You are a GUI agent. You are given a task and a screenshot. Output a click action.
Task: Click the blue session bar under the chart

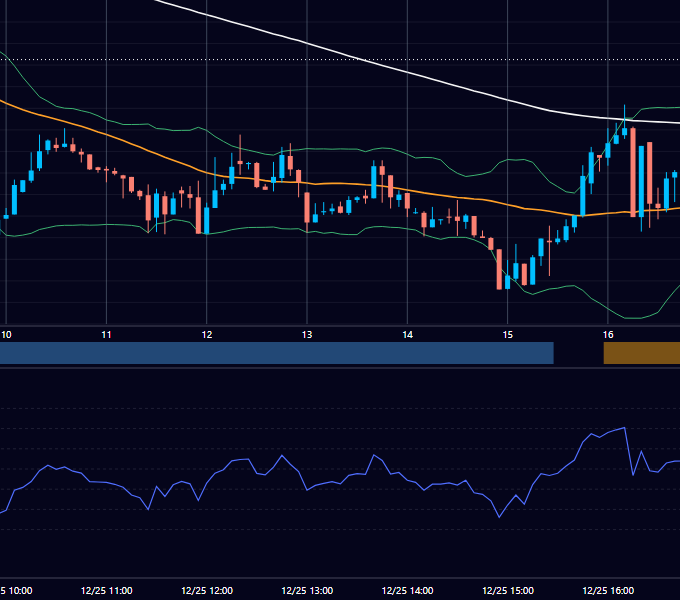pos(277,353)
